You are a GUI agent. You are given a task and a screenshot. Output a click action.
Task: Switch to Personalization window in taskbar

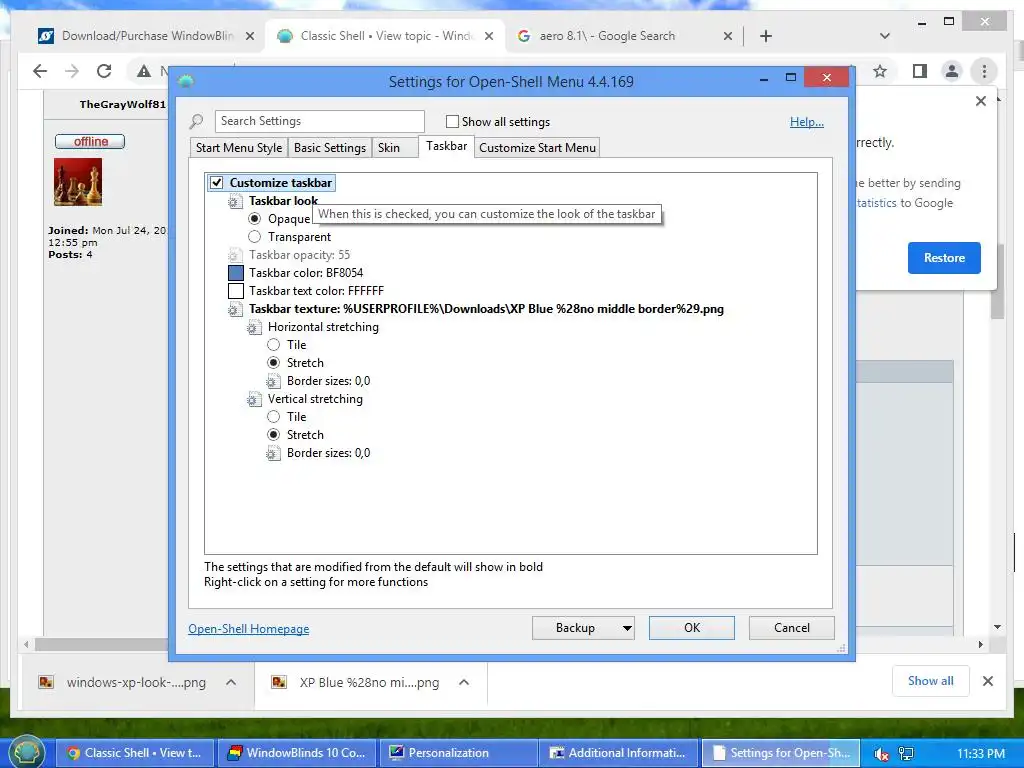click(x=458, y=753)
